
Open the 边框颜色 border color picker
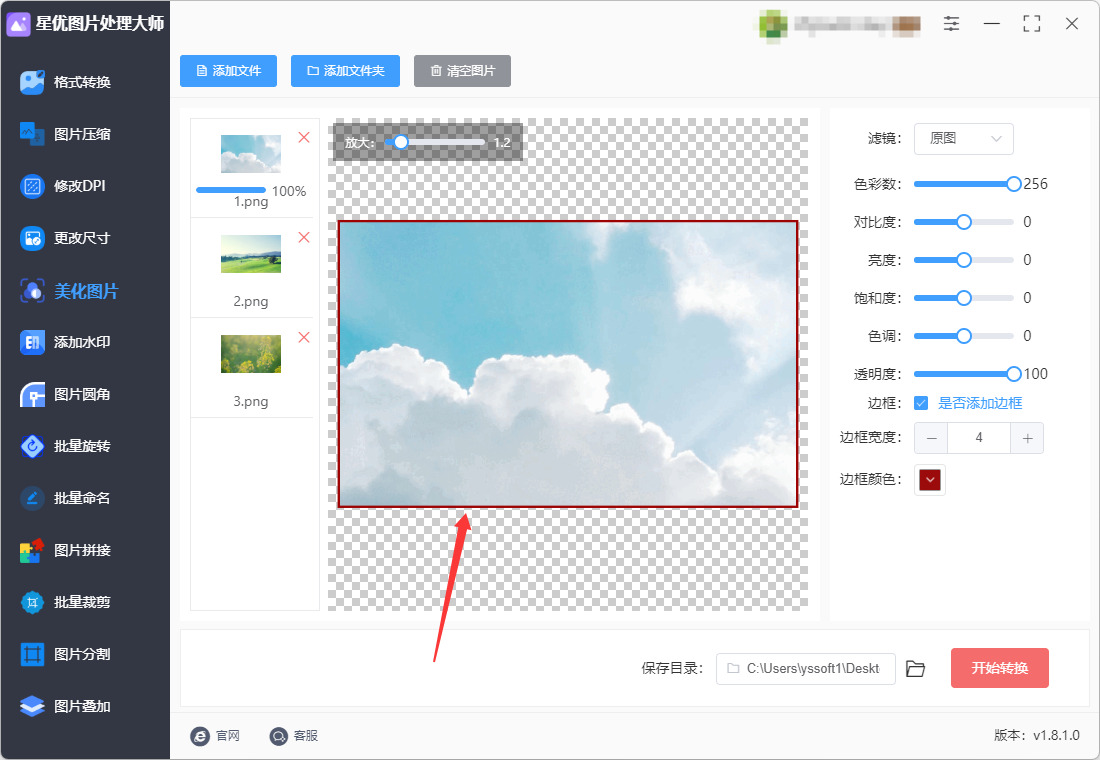930,480
